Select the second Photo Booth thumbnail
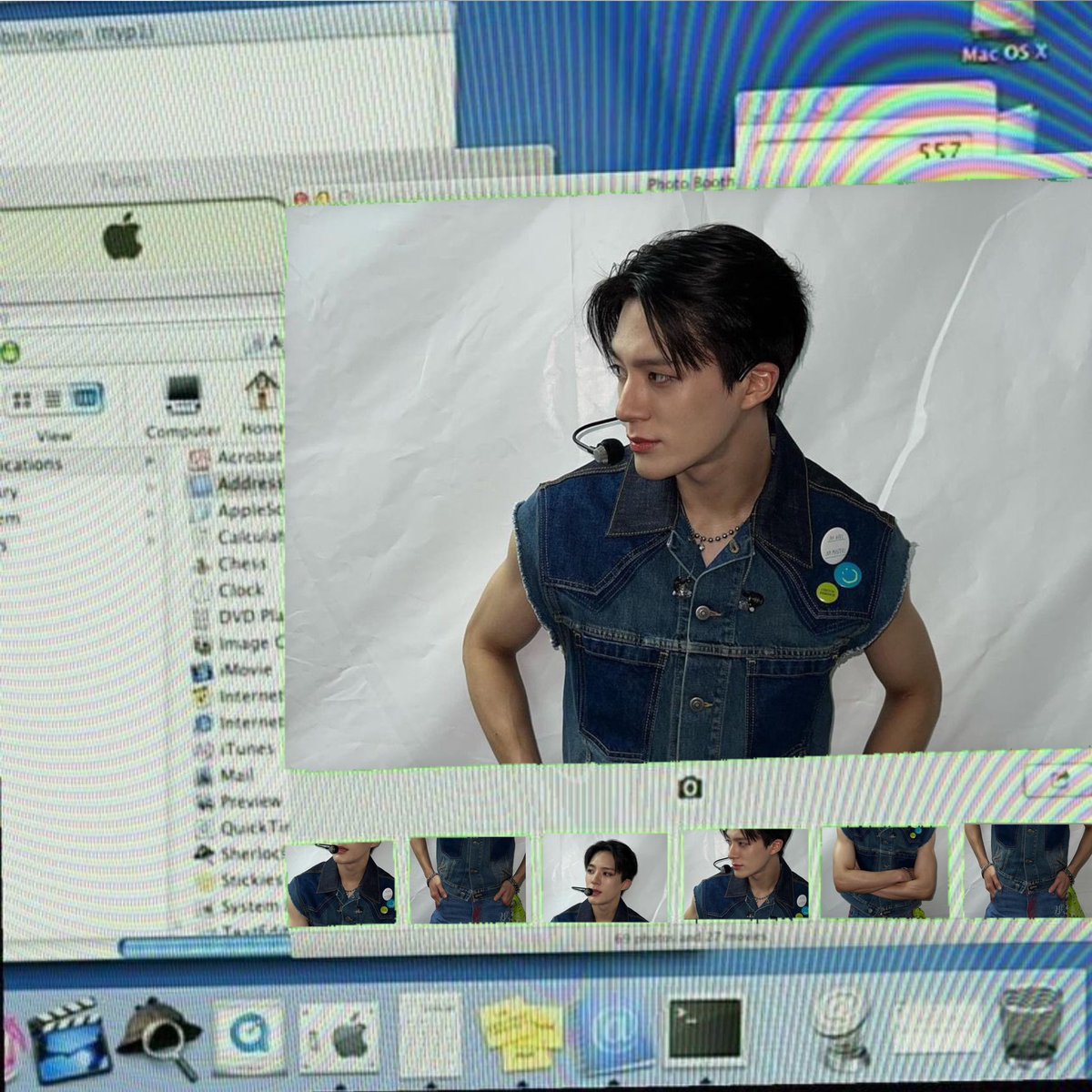This screenshot has height=1092, width=1092. click(x=469, y=881)
